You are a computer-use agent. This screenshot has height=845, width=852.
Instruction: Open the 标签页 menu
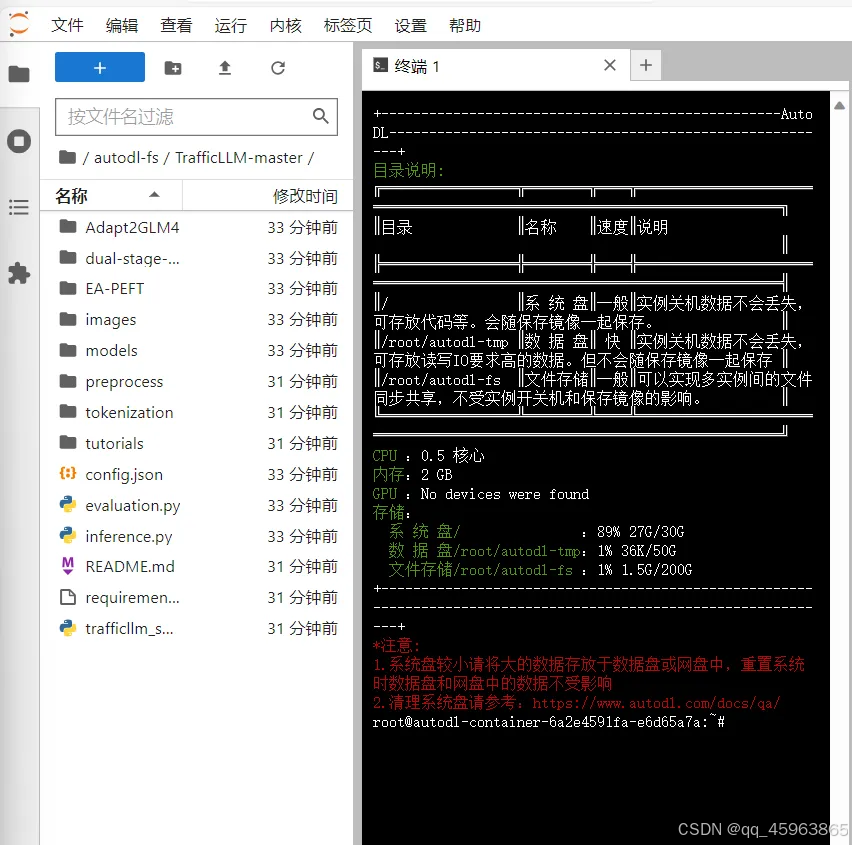(348, 25)
